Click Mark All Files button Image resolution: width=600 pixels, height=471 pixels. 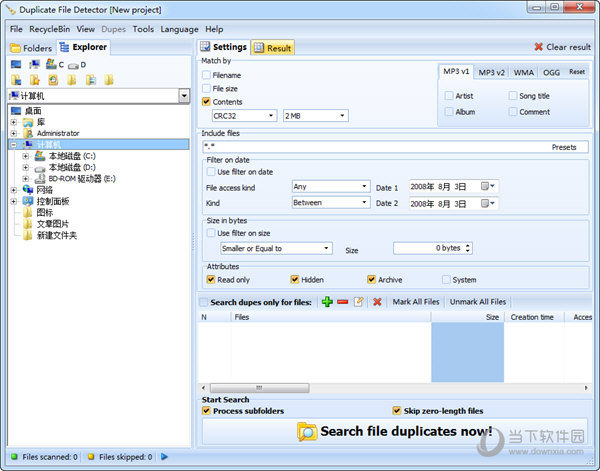click(x=416, y=302)
